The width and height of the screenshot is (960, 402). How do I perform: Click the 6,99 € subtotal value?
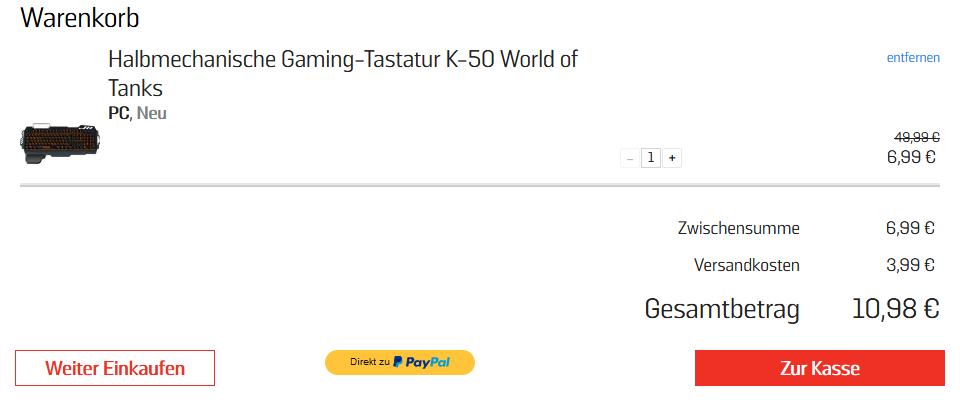click(x=910, y=228)
